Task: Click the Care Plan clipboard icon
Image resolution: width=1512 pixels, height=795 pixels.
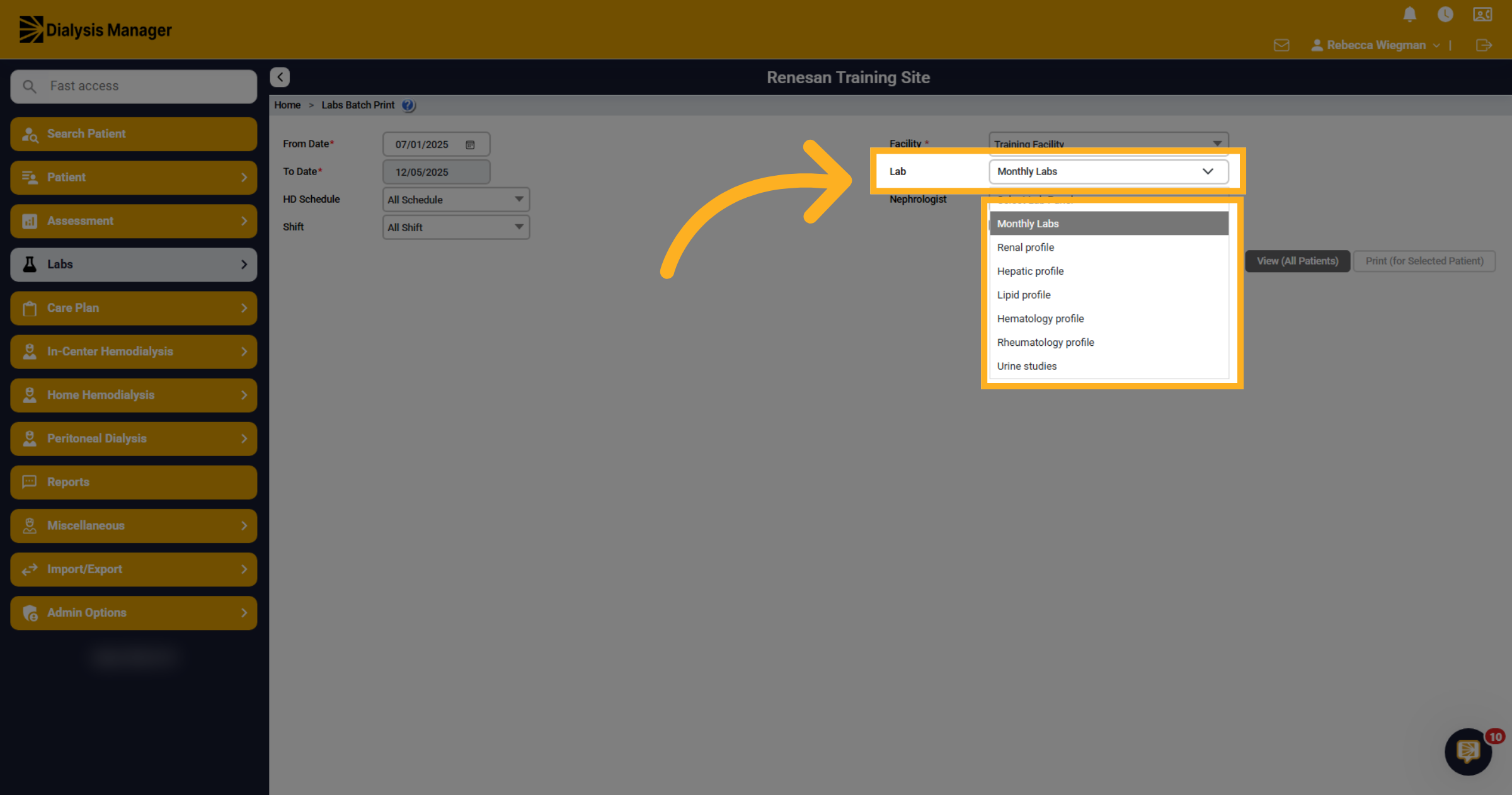Action: (x=30, y=308)
